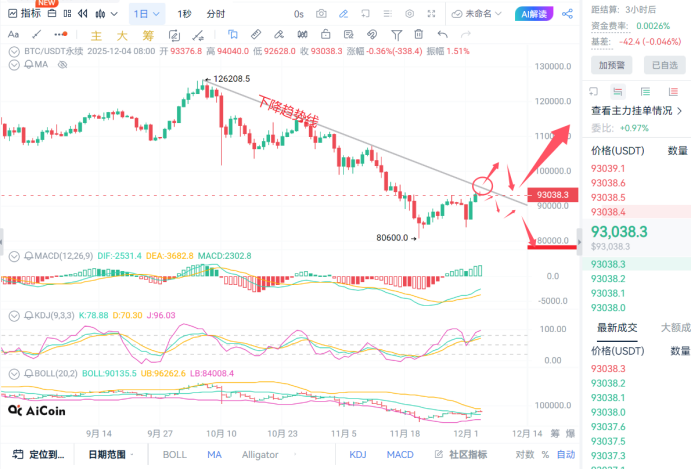Click the screenshot camera icon

pos(321,14)
